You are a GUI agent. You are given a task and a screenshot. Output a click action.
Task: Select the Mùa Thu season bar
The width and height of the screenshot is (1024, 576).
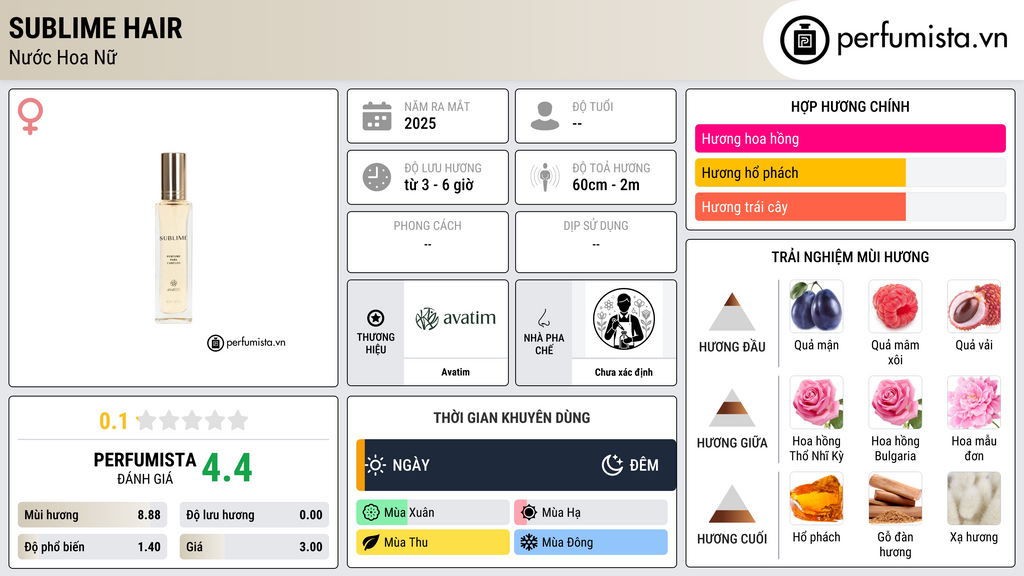(x=432, y=542)
